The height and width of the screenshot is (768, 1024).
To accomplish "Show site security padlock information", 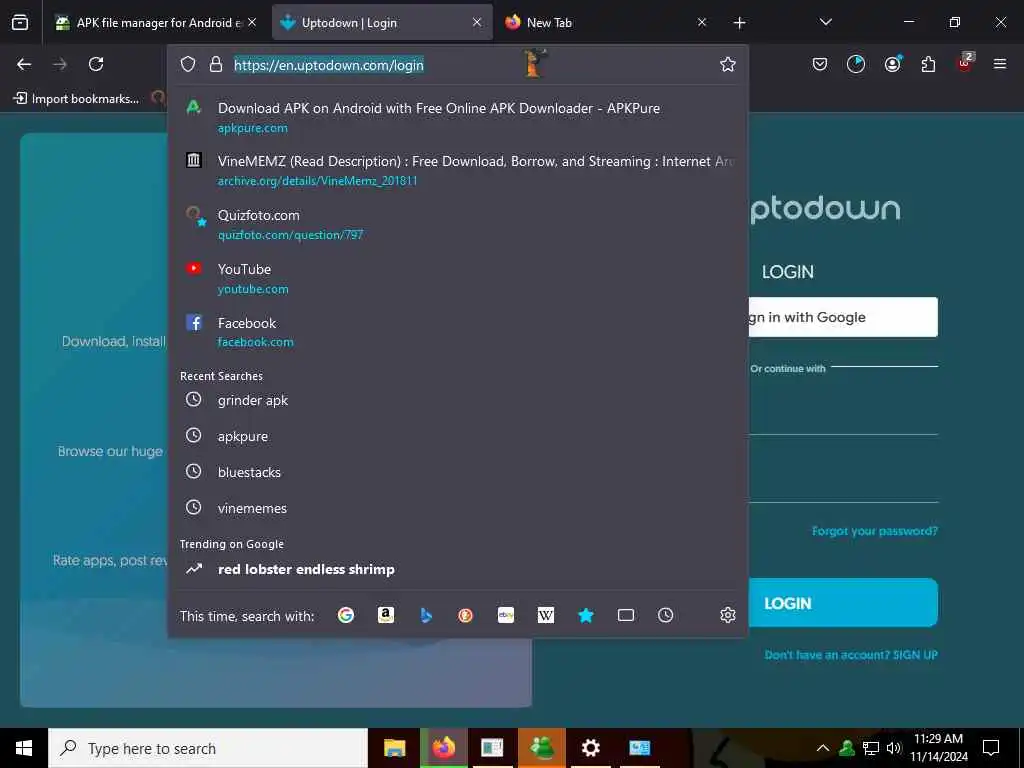I will click(x=216, y=64).
